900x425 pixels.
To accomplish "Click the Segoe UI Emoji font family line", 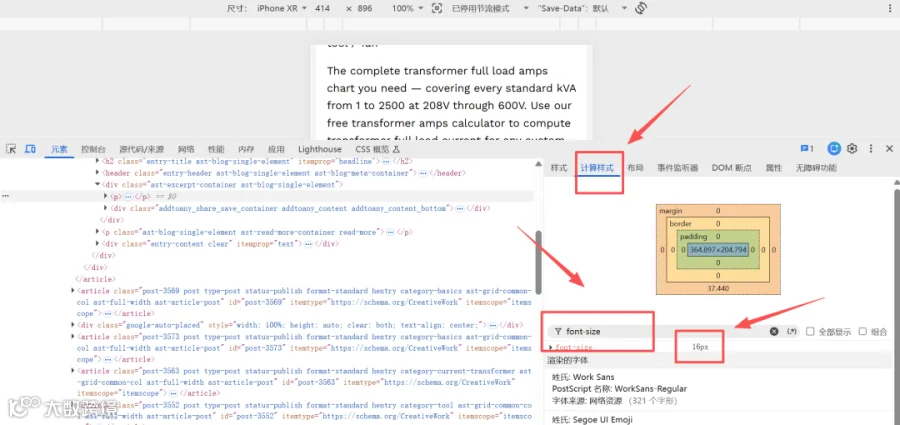I will [x=592, y=420].
